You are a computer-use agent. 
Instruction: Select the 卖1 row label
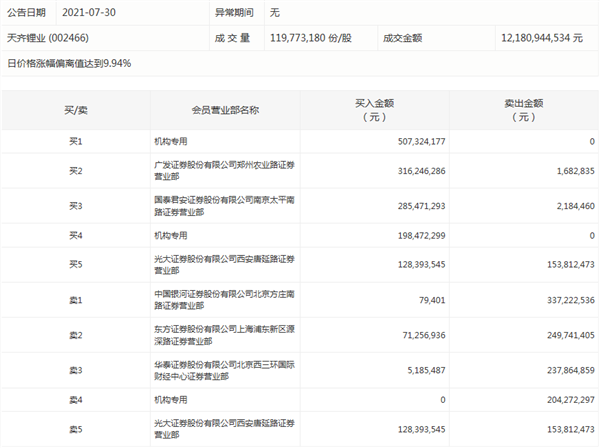(x=76, y=300)
